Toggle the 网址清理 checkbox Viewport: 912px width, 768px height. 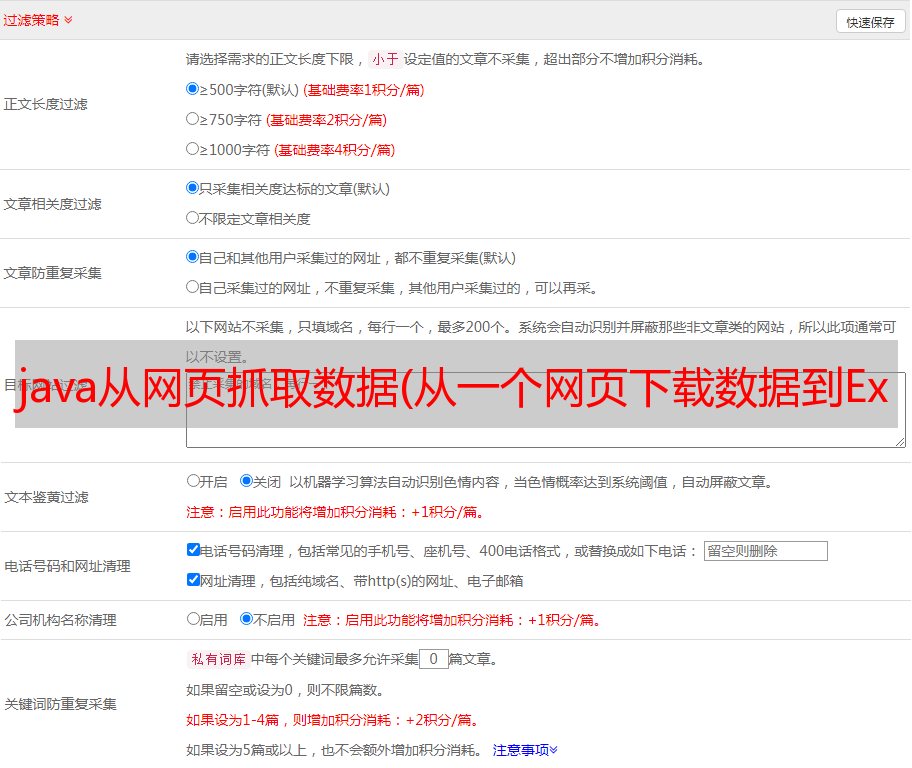(x=194, y=580)
